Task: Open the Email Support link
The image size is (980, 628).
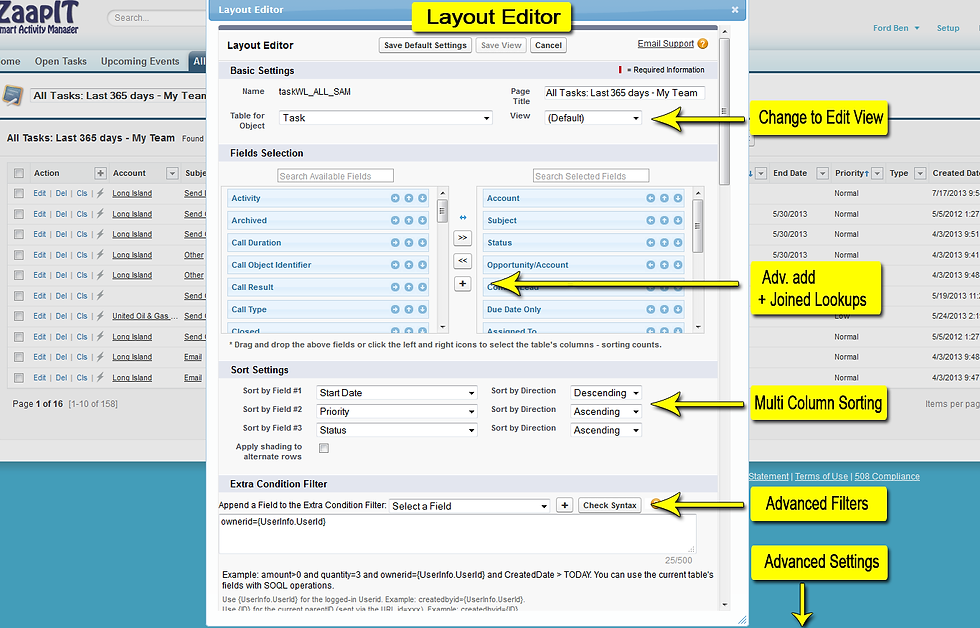Action: (x=666, y=43)
